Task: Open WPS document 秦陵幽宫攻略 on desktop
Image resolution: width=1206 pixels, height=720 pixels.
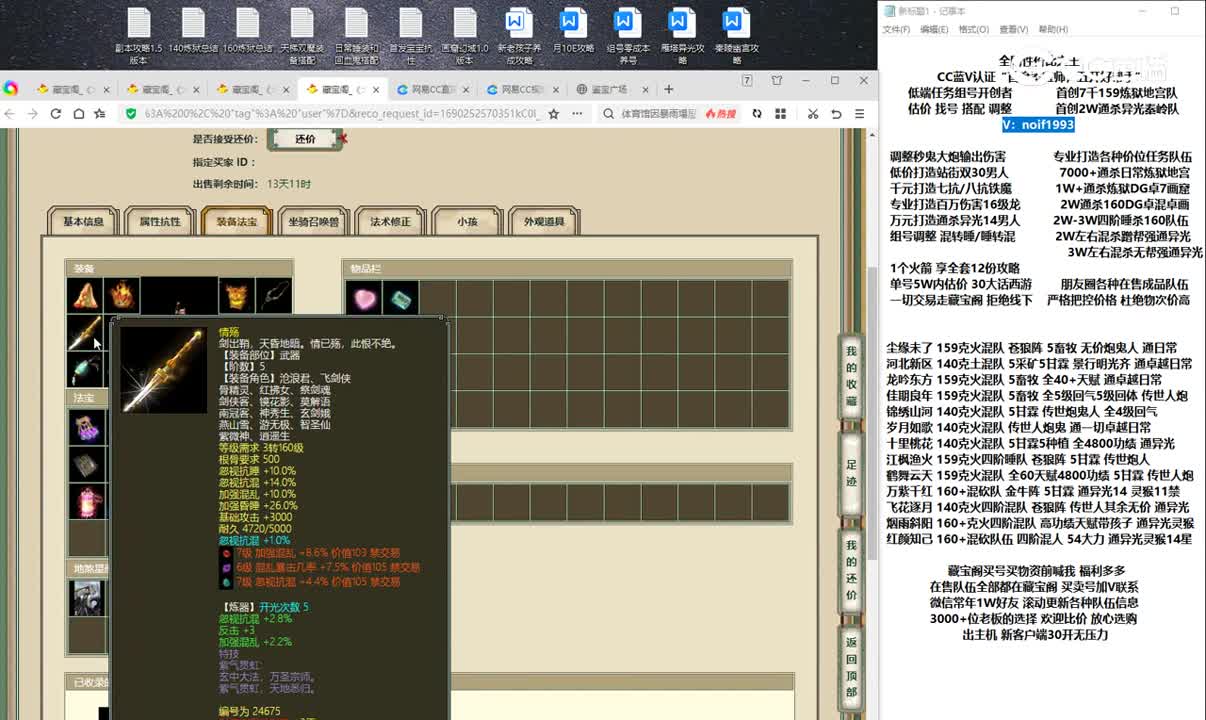Action: pos(736,36)
